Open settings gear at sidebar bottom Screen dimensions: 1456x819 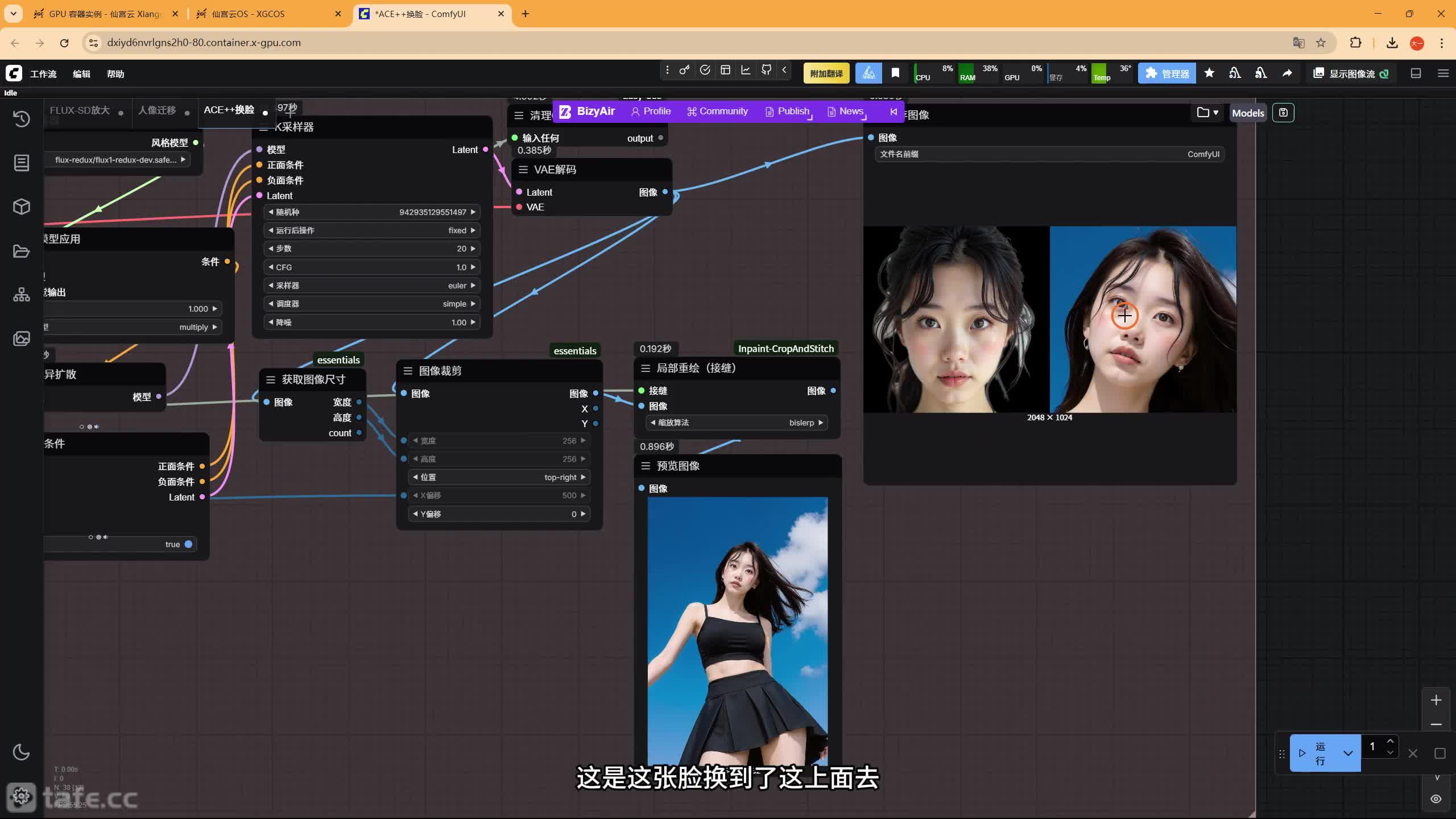pos(22,796)
